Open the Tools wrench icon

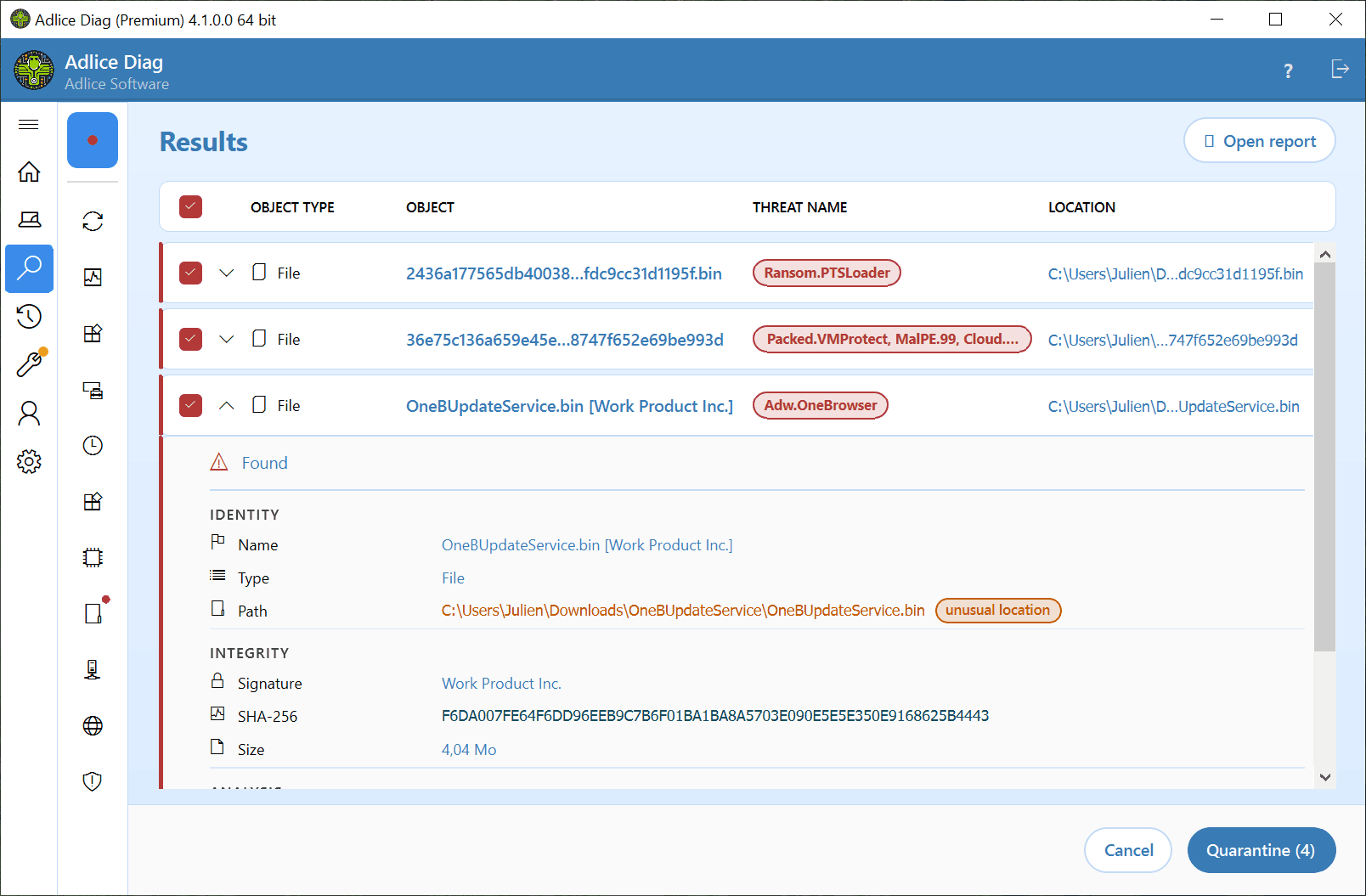coord(29,364)
